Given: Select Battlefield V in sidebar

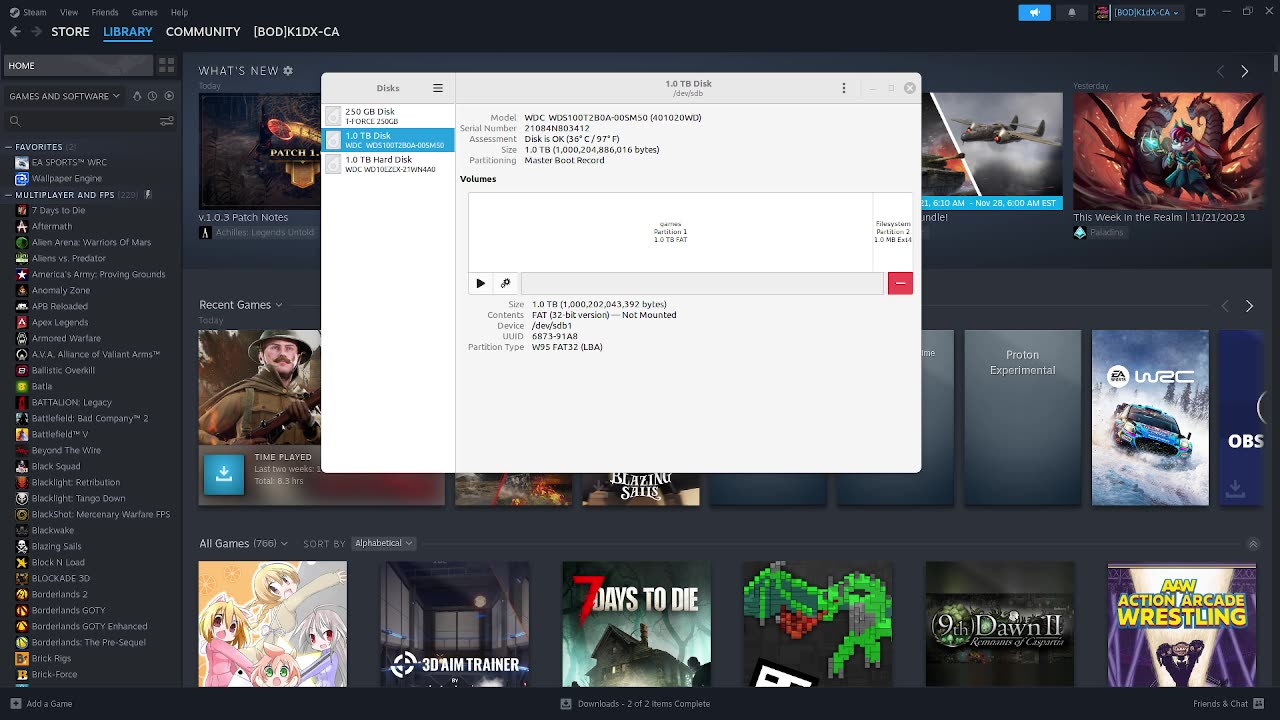Looking at the screenshot, I should point(60,434).
